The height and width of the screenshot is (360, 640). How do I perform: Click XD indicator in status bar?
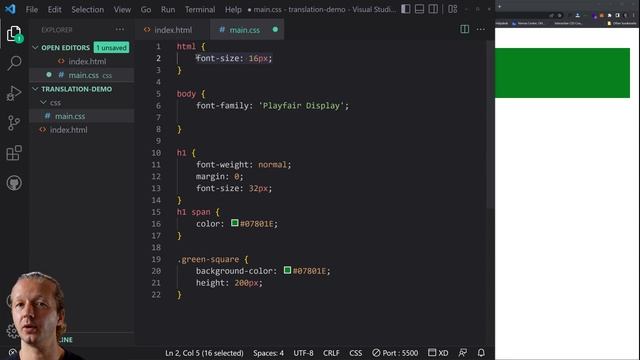coord(438,353)
